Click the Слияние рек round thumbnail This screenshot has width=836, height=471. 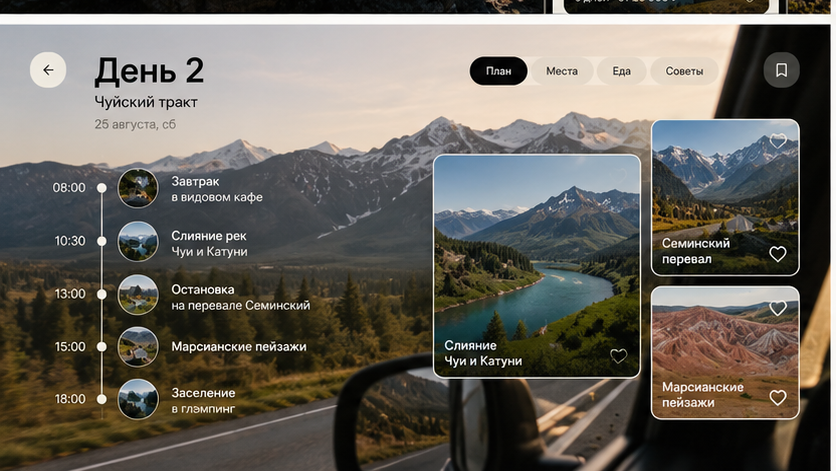138,241
